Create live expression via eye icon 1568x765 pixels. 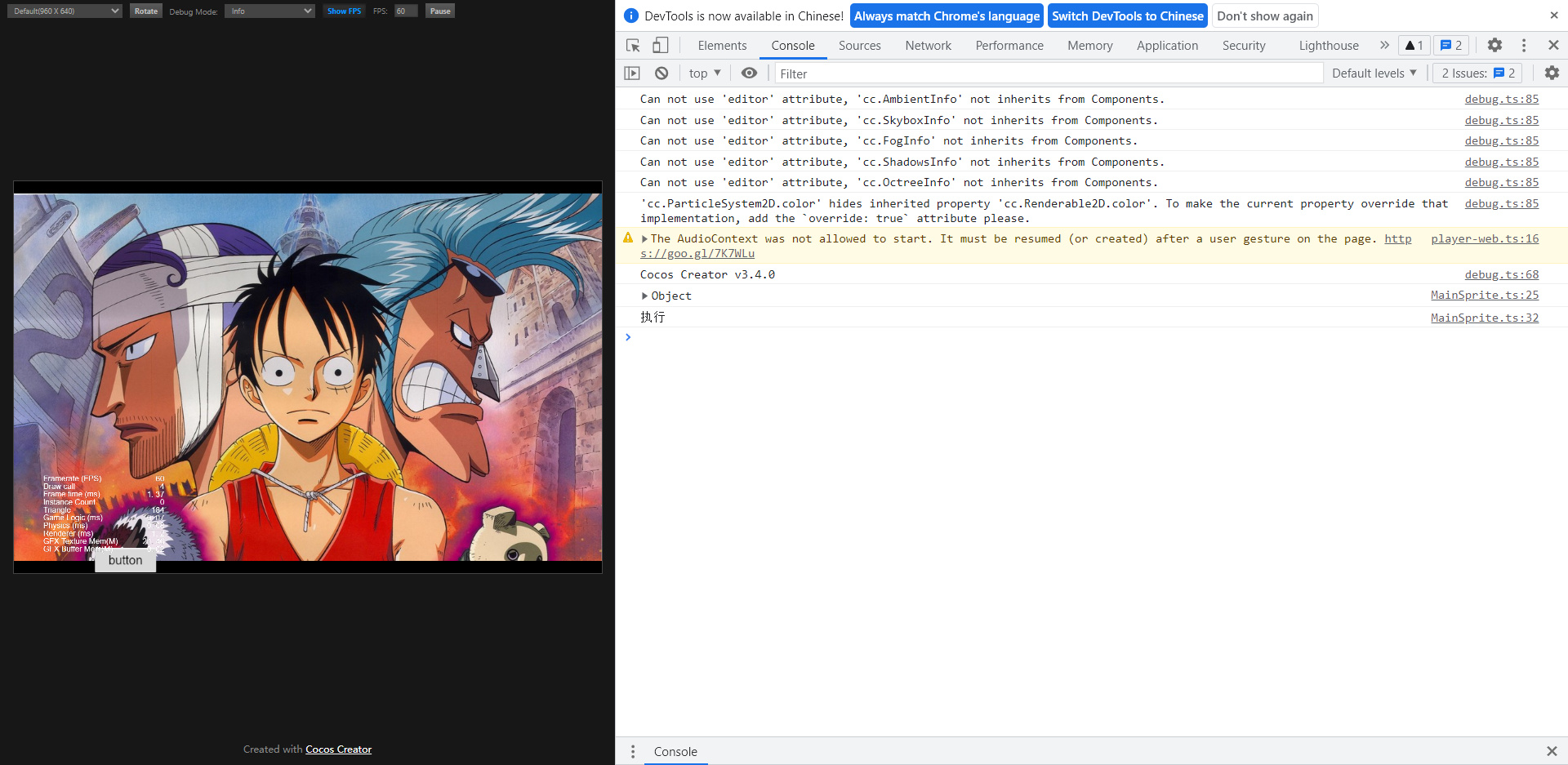[x=749, y=73]
